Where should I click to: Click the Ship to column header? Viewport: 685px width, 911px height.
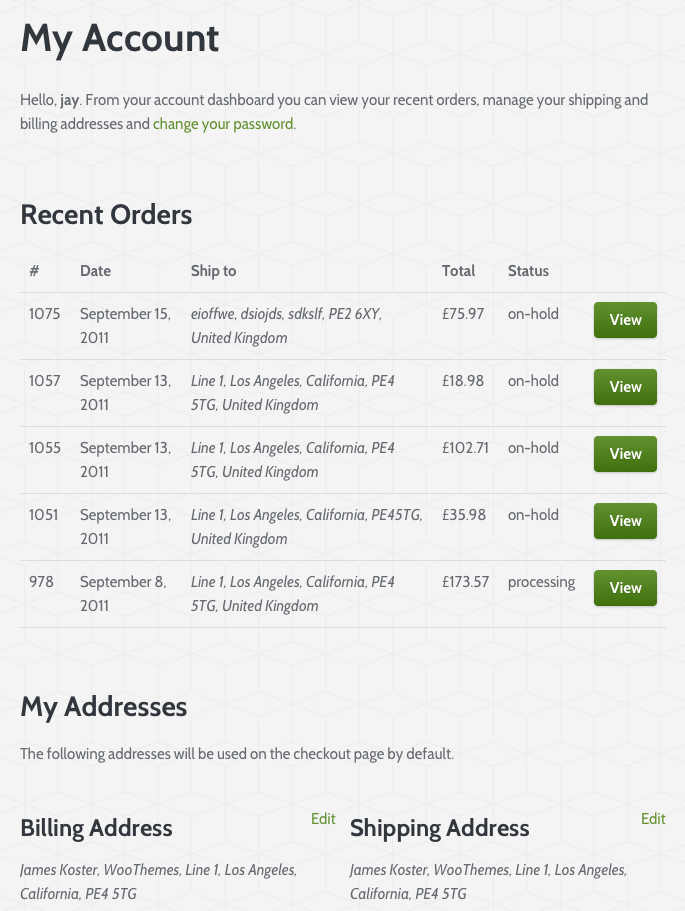(213, 271)
